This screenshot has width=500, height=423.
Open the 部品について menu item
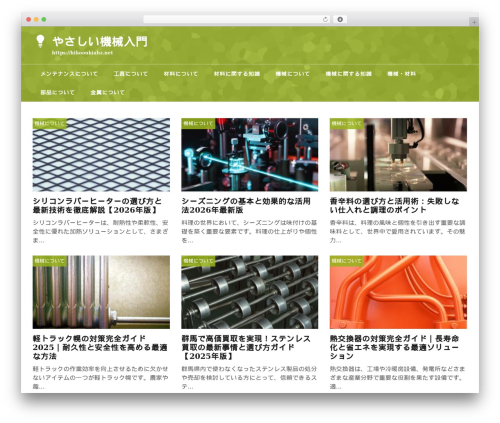click(57, 92)
